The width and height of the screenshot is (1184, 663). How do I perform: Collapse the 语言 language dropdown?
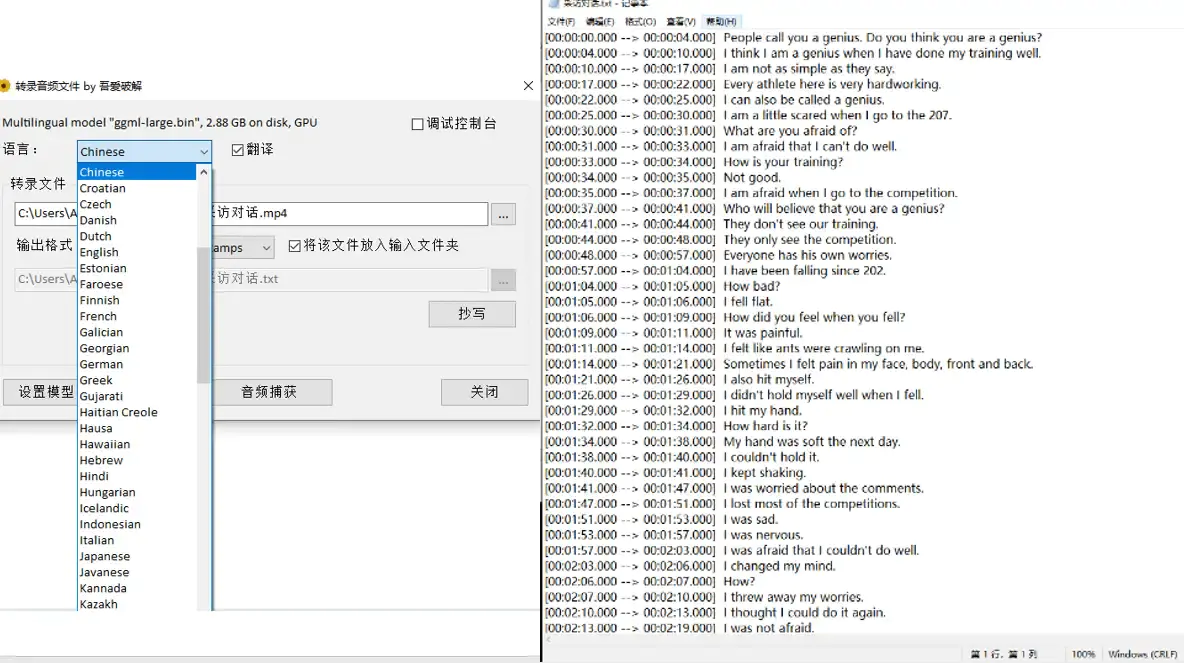point(203,149)
